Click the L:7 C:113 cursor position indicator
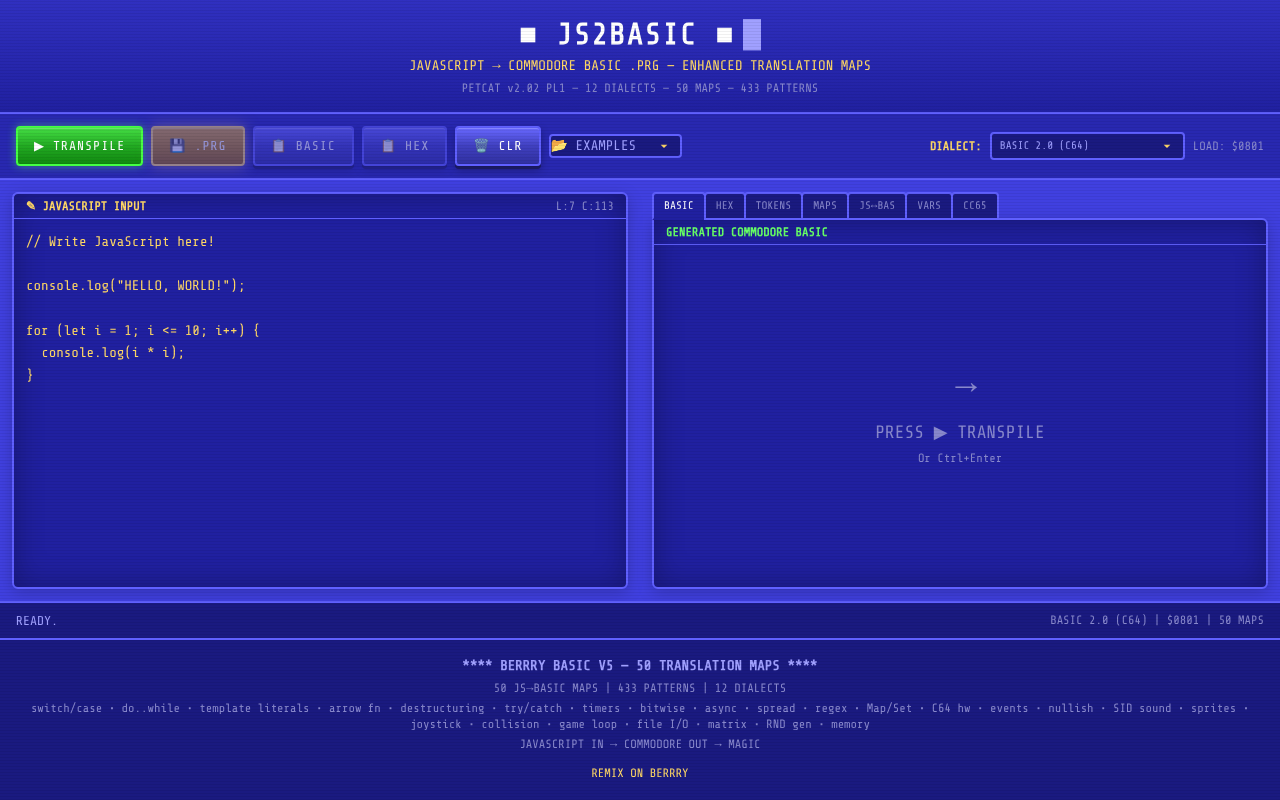1280x800 pixels. (585, 207)
